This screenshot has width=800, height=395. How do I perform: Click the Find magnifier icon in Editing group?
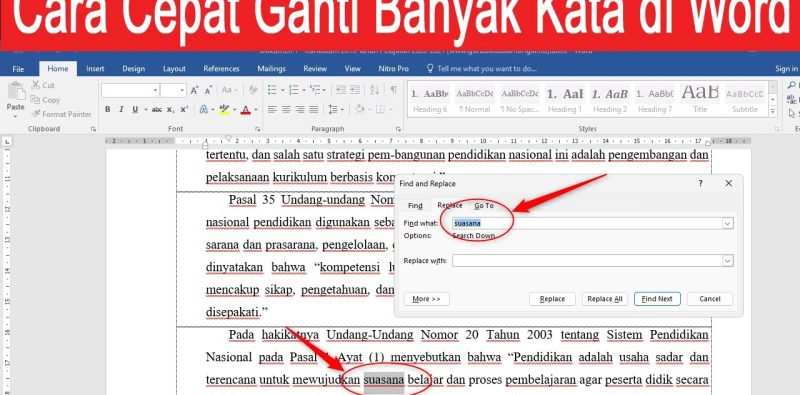pos(792,85)
